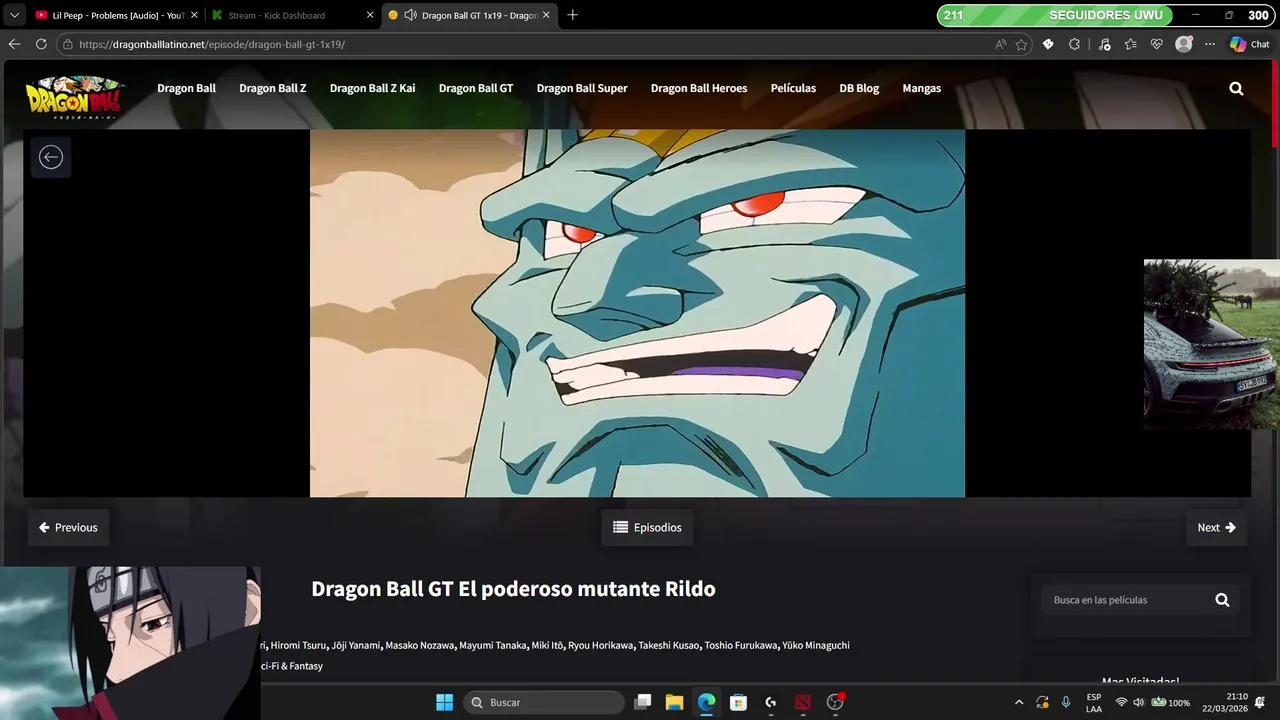Click the Windows taskbar Buscar box

point(544,702)
